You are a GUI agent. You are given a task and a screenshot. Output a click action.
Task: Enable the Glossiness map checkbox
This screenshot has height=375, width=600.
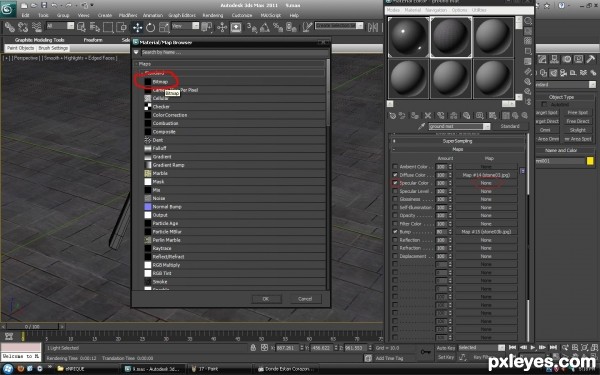[x=395, y=199]
